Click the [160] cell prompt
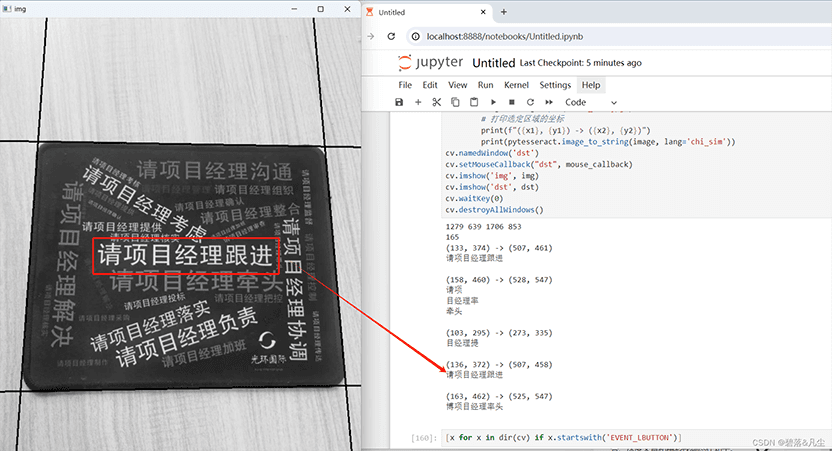Viewport: 832px width, 451px height. pos(423,438)
